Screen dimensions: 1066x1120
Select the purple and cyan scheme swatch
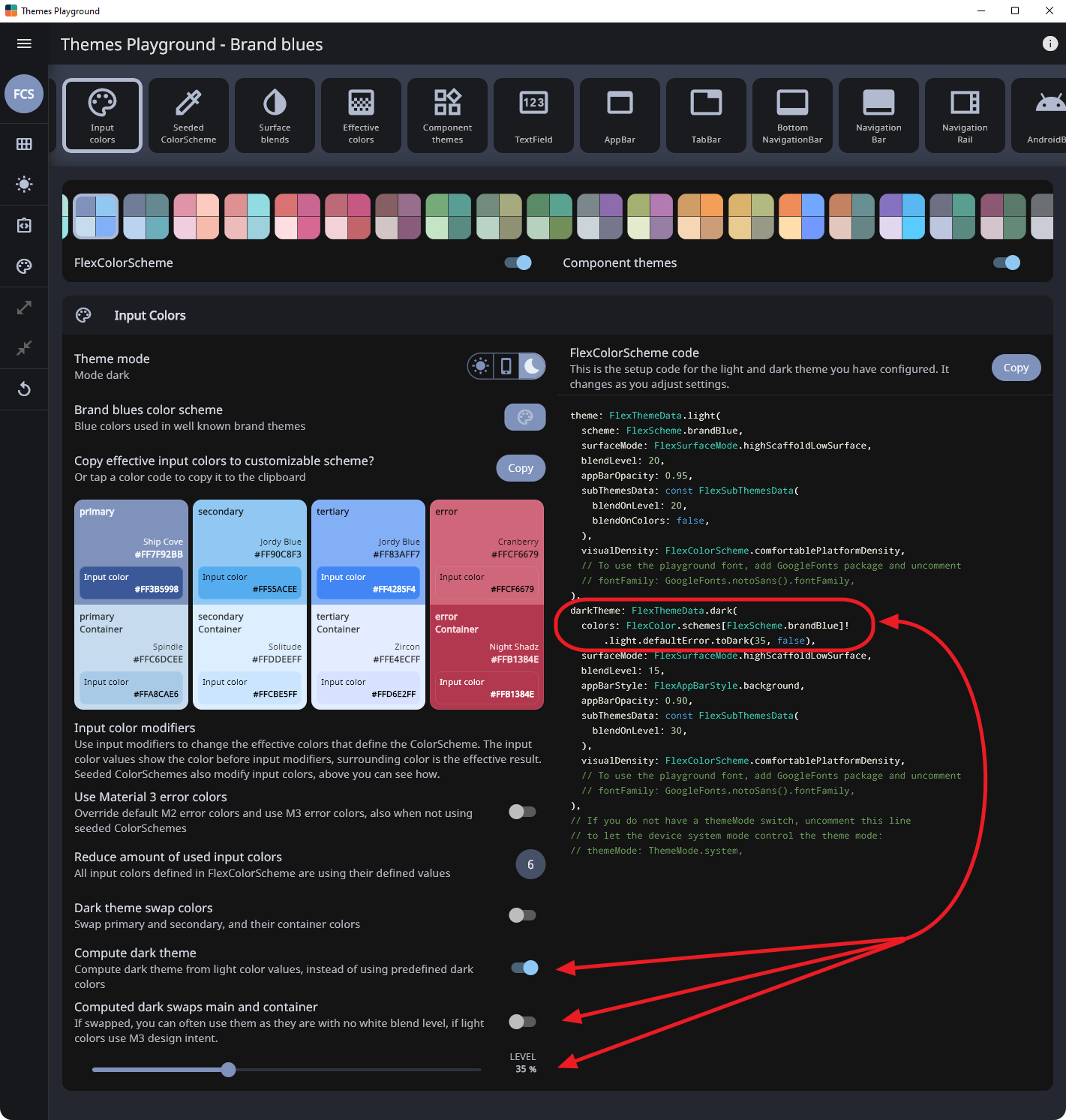(902, 216)
